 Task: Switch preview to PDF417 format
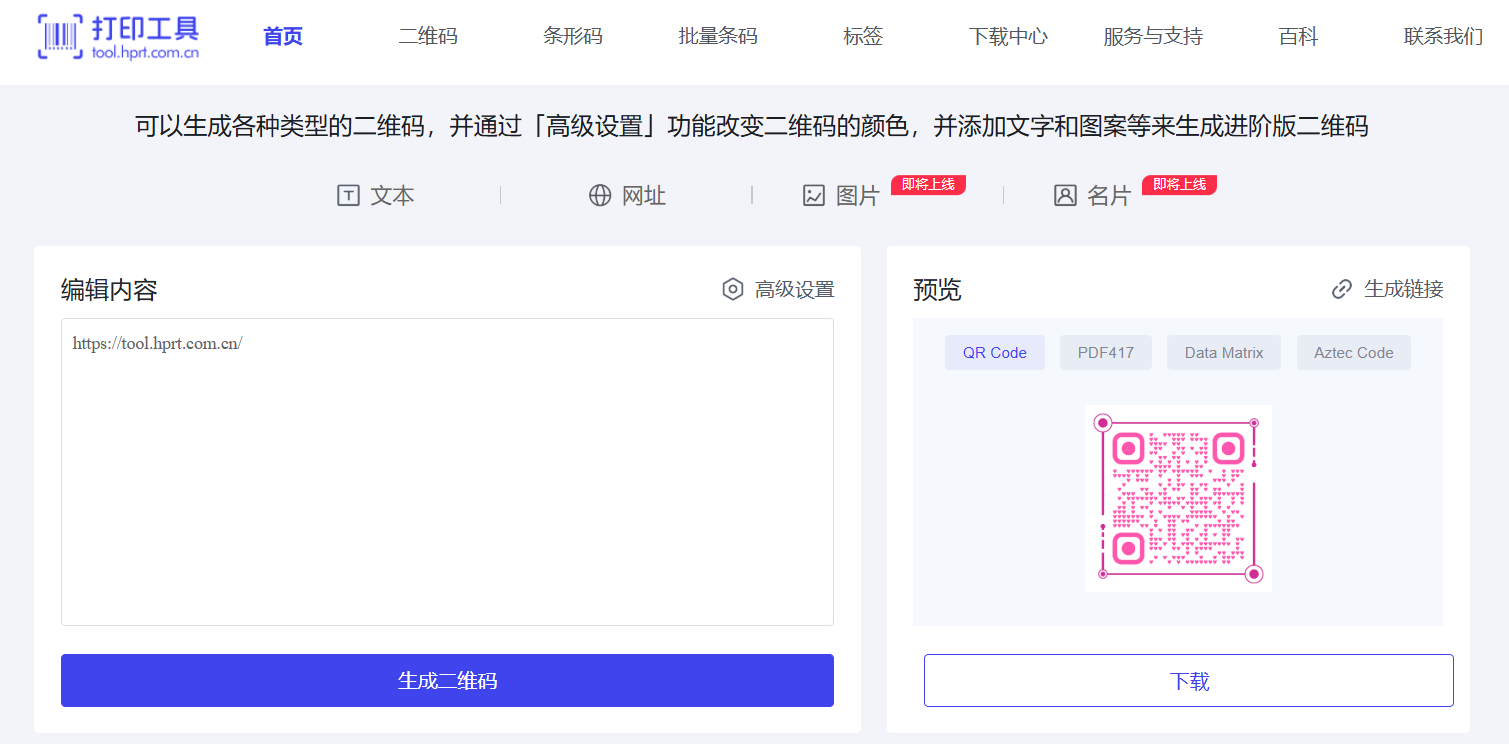(x=1106, y=353)
